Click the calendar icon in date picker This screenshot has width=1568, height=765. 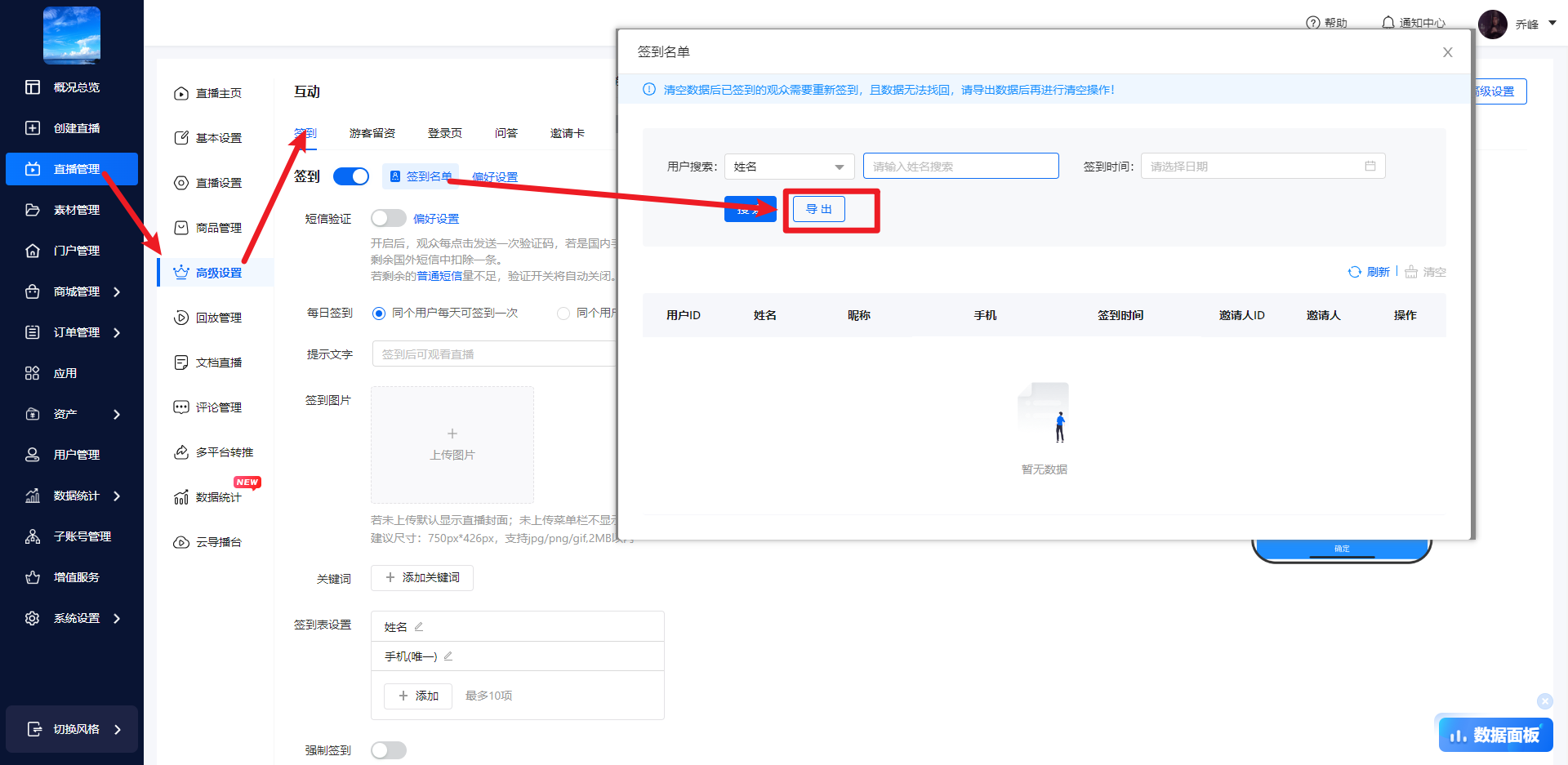click(x=1370, y=167)
